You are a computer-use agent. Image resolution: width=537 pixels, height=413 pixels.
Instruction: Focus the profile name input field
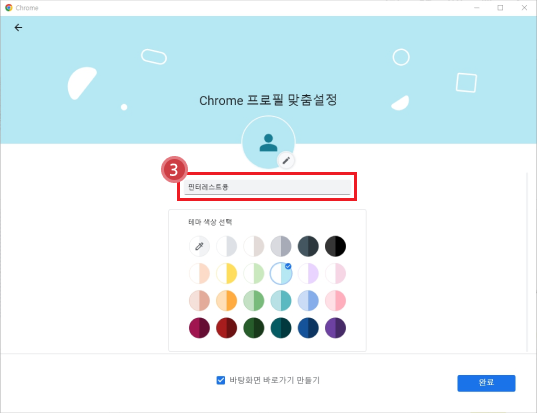point(267,187)
